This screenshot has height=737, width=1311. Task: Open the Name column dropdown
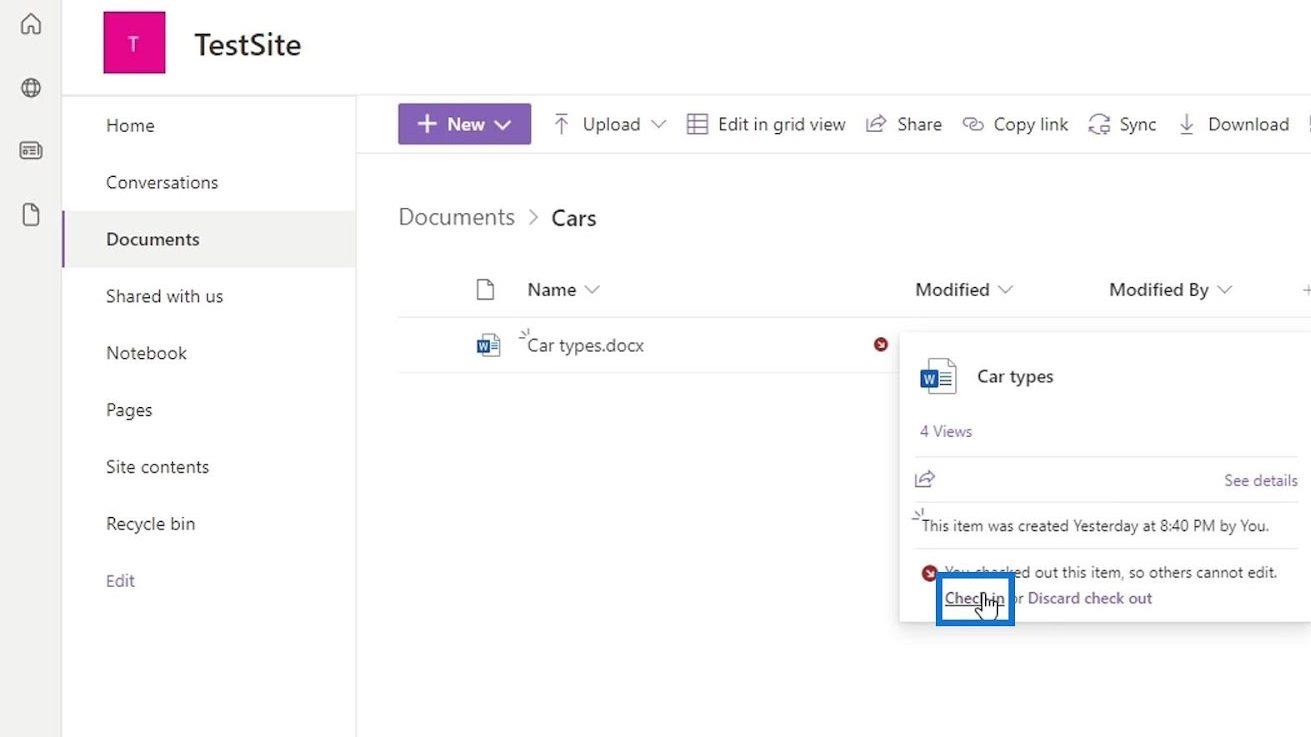coord(563,290)
